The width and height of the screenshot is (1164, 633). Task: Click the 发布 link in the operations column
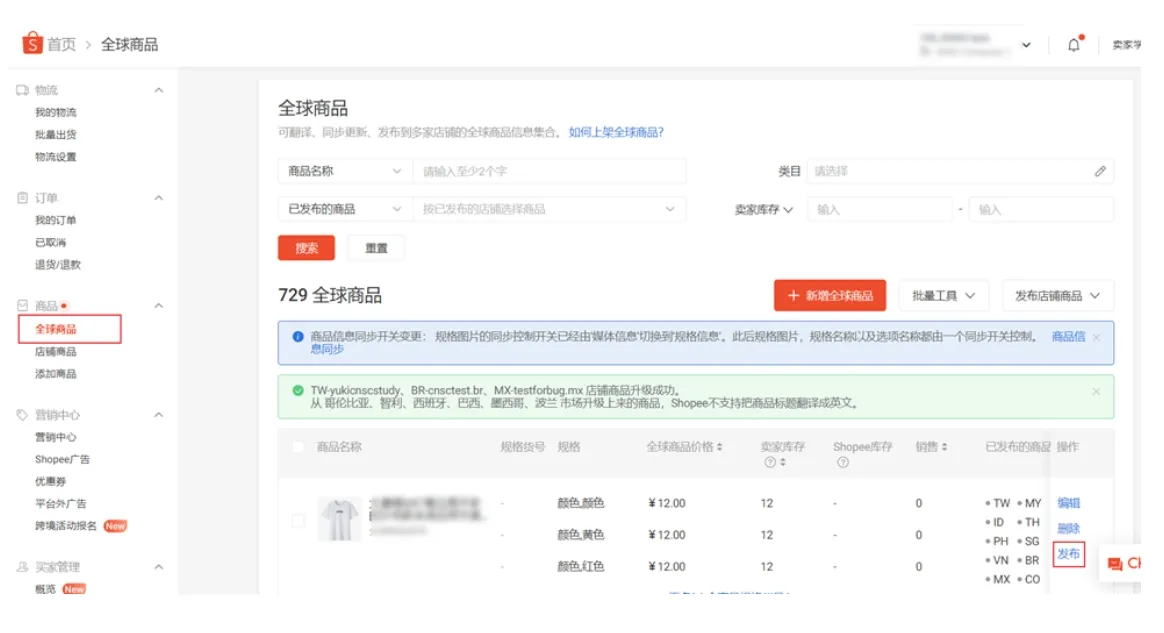(1067, 556)
